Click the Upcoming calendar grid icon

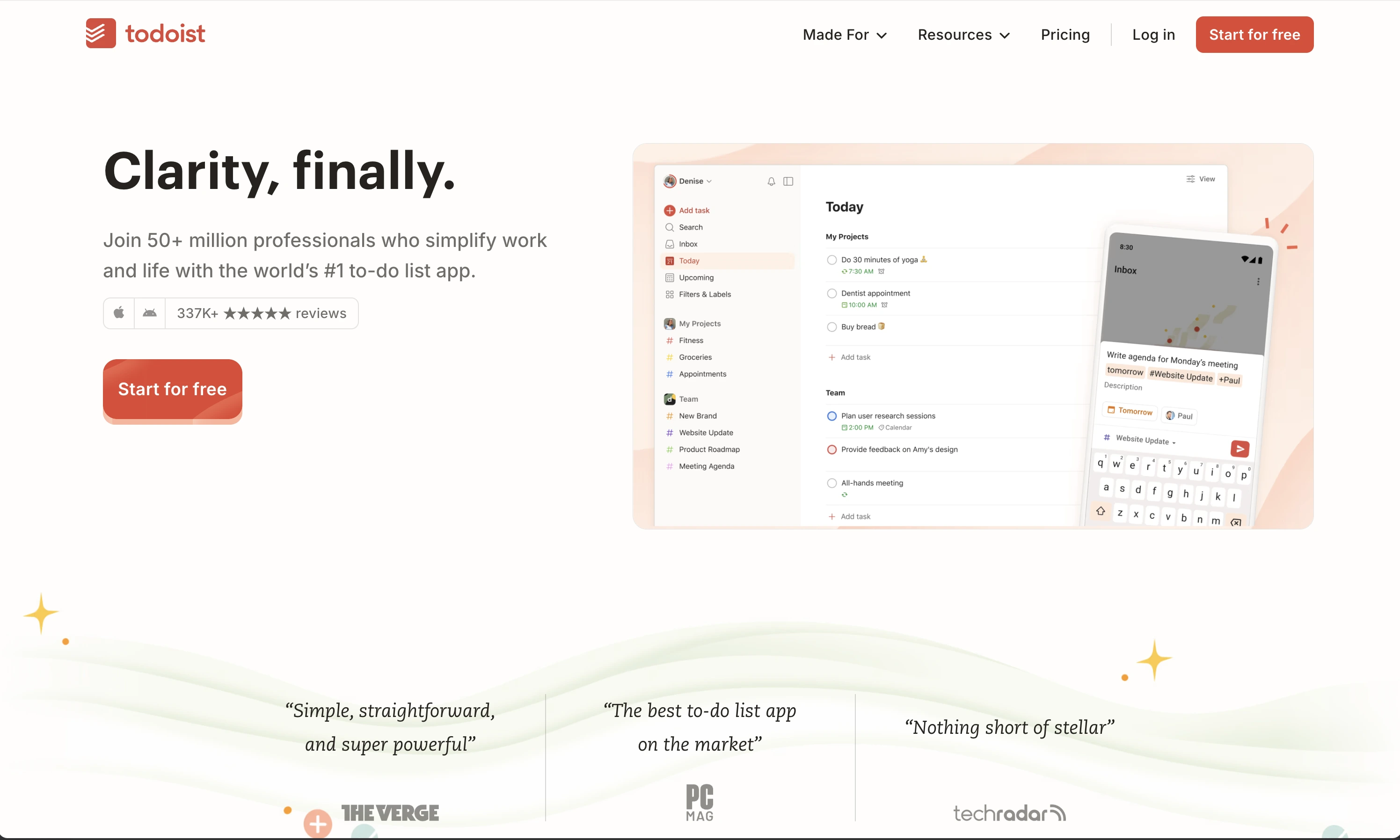coord(669,278)
